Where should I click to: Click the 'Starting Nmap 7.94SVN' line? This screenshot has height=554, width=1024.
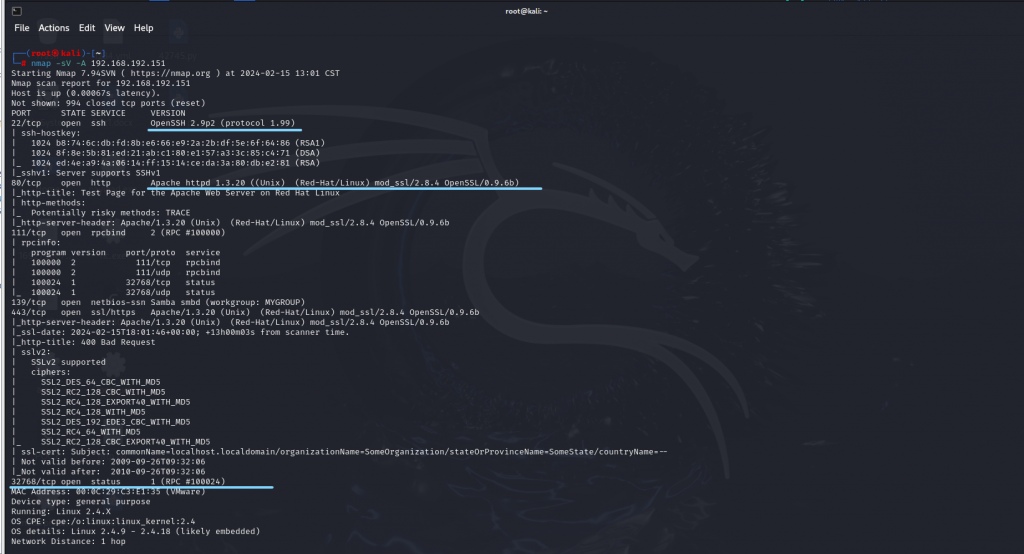pyautogui.click(x=175, y=73)
